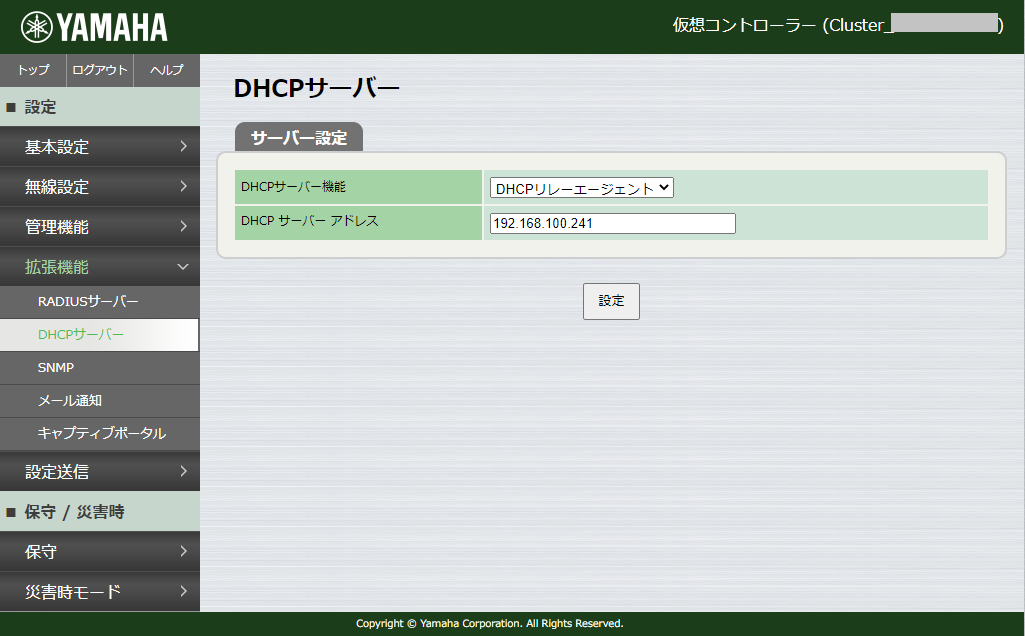The image size is (1025, 636).
Task: Click the DHCP server address input field
Action: pyautogui.click(x=611, y=223)
